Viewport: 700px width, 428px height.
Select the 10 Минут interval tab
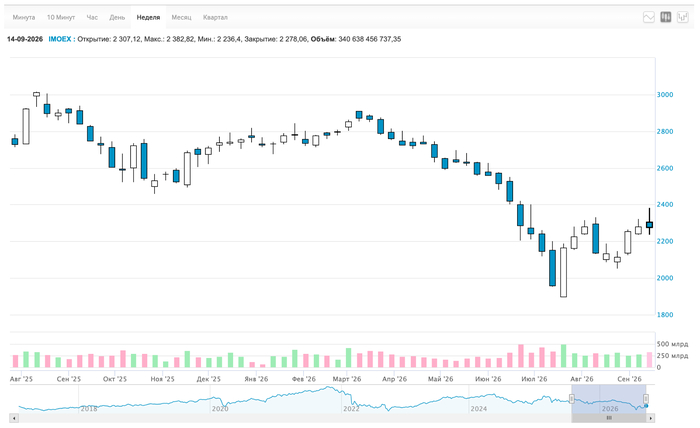[61, 17]
